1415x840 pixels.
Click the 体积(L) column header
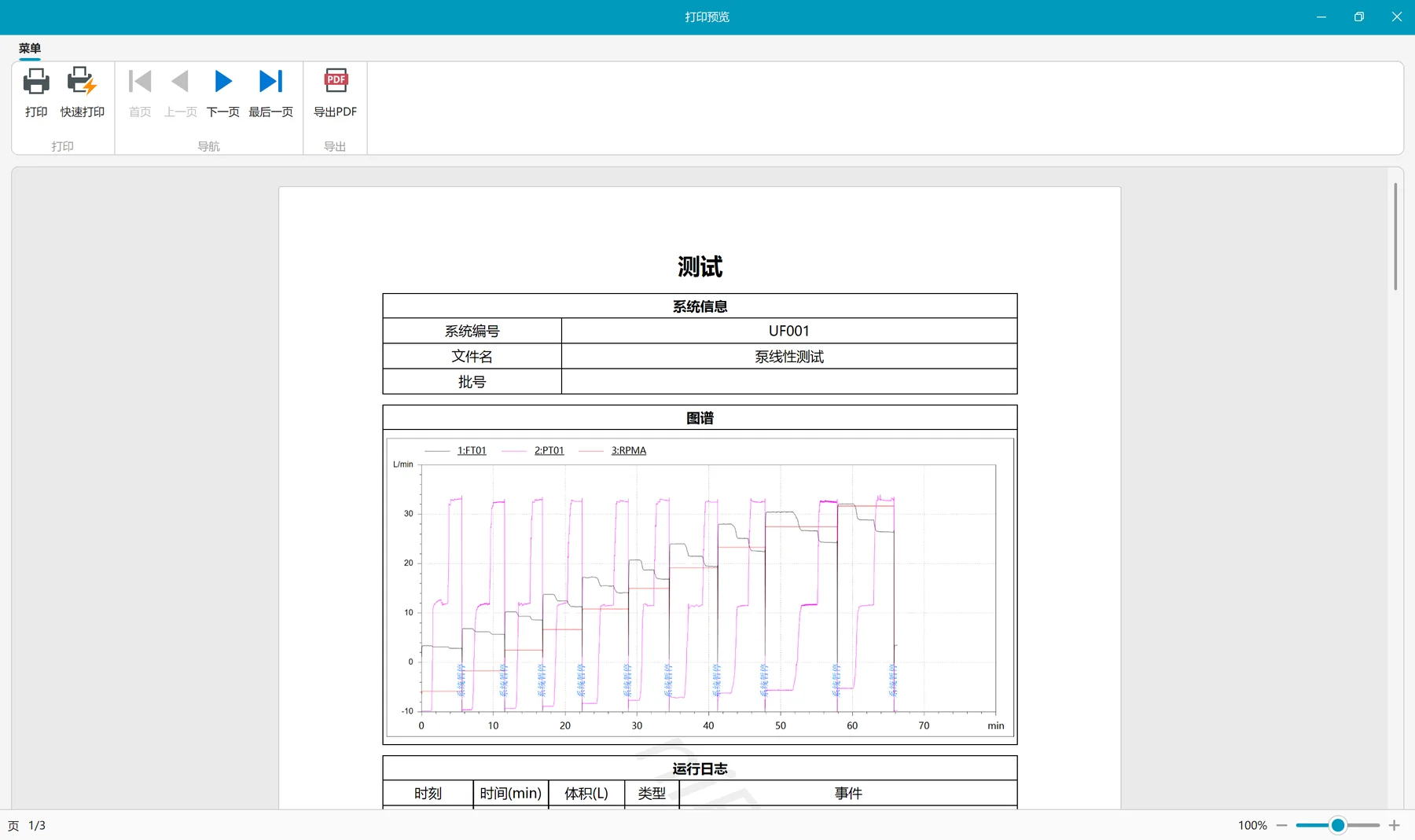[x=586, y=794]
